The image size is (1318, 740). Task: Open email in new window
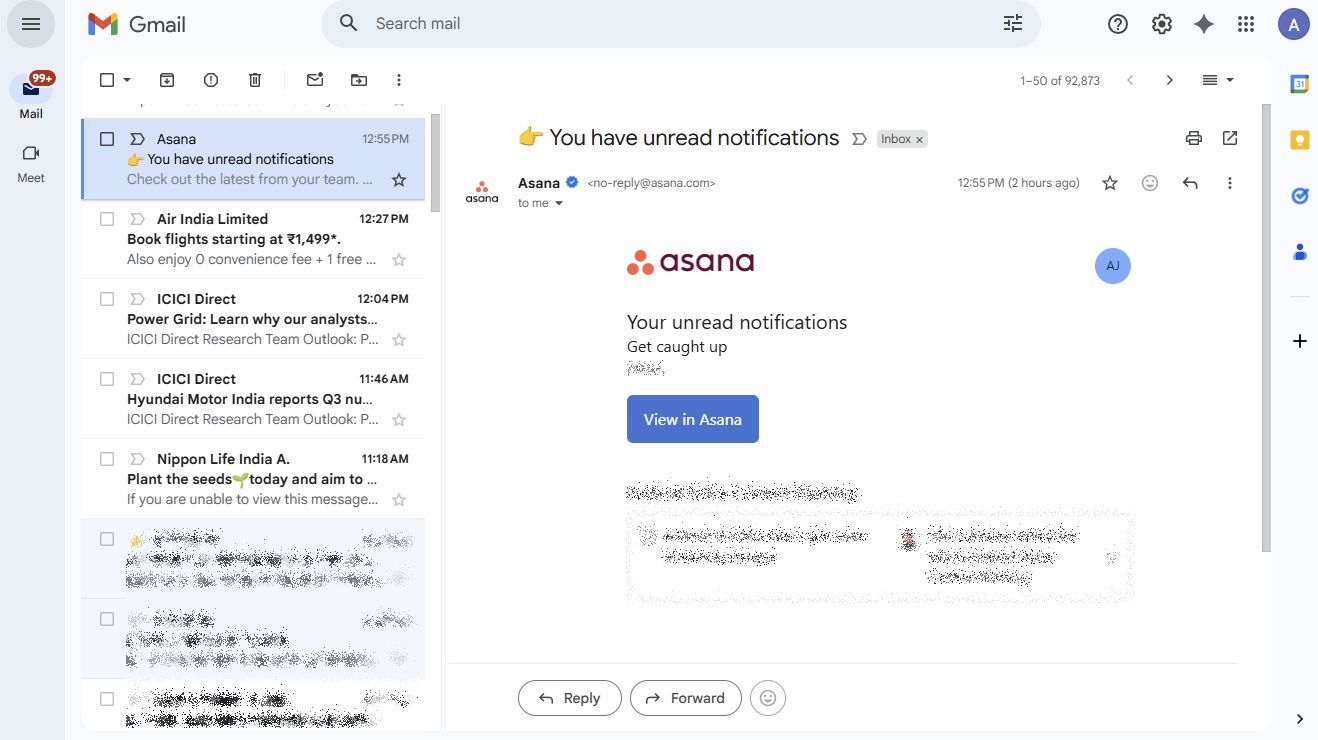pos(1230,138)
